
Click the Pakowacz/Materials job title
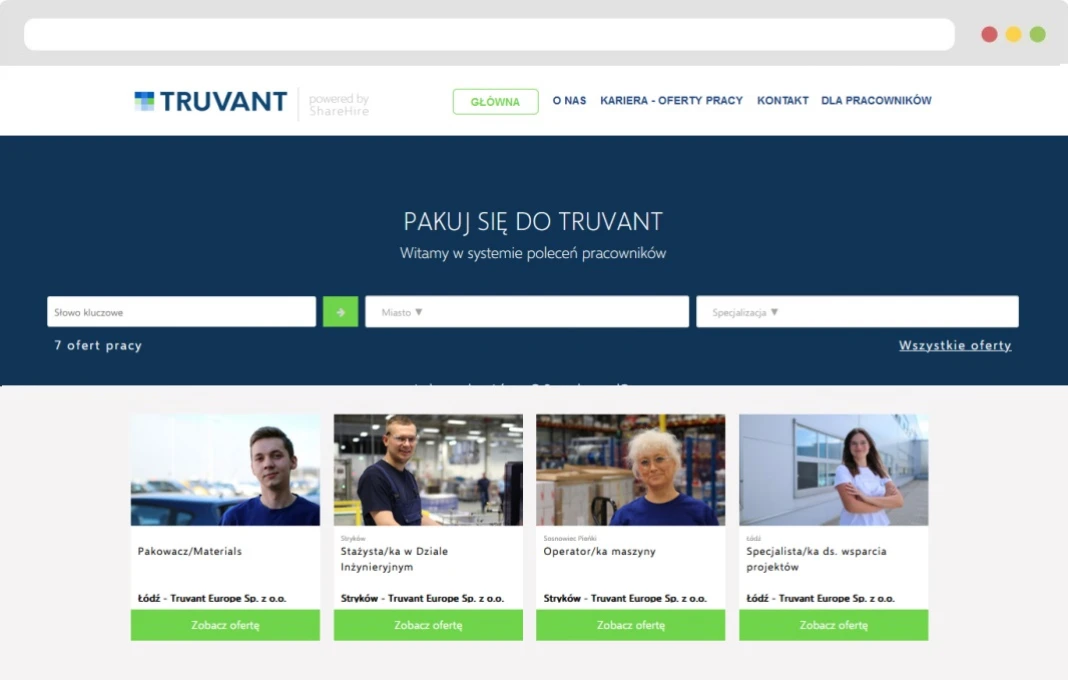189,551
